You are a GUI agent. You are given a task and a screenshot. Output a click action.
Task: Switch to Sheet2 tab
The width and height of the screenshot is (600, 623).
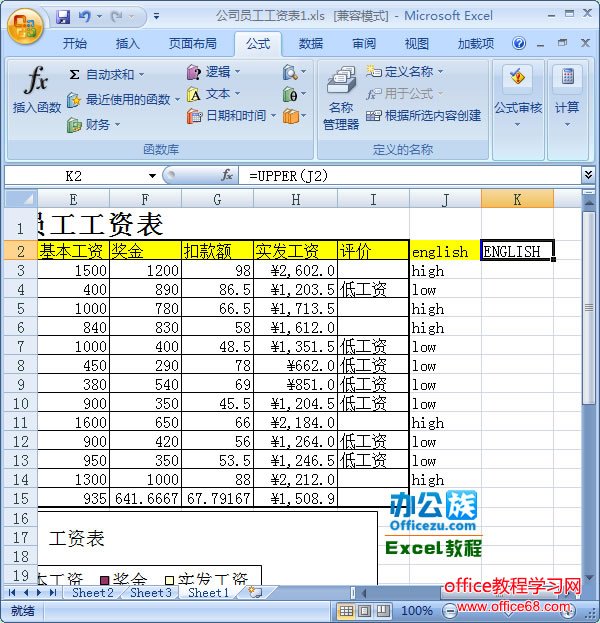coord(93,592)
